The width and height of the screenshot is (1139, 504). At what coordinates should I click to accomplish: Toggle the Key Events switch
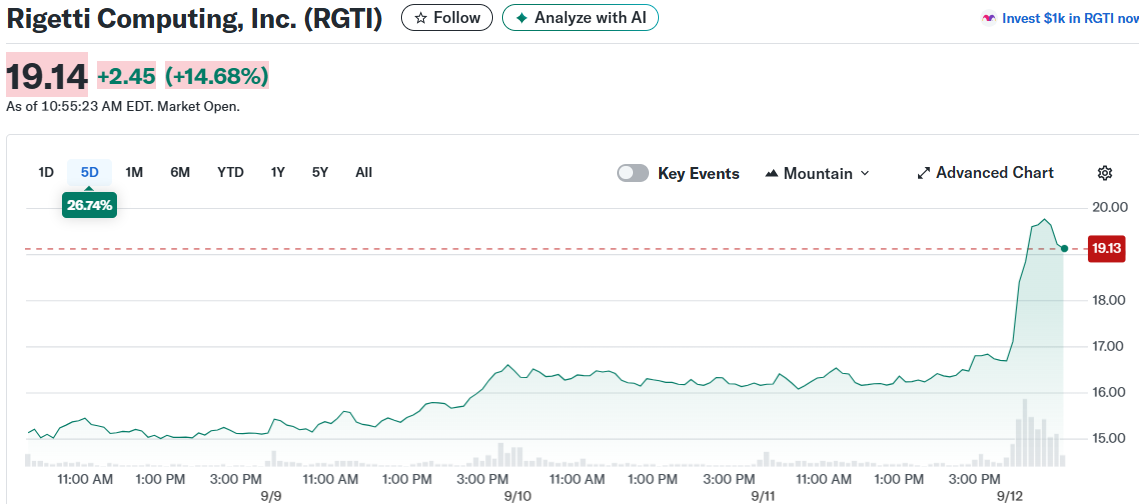click(x=633, y=173)
